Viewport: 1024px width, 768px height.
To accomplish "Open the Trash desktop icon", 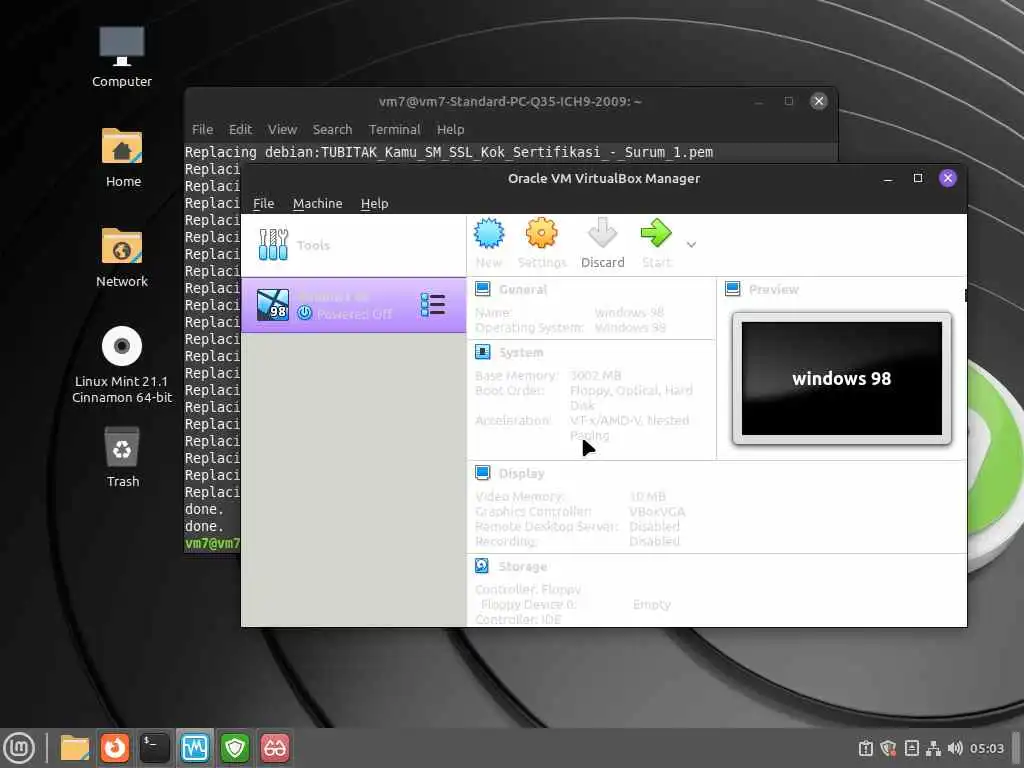I will coord(122,457).
